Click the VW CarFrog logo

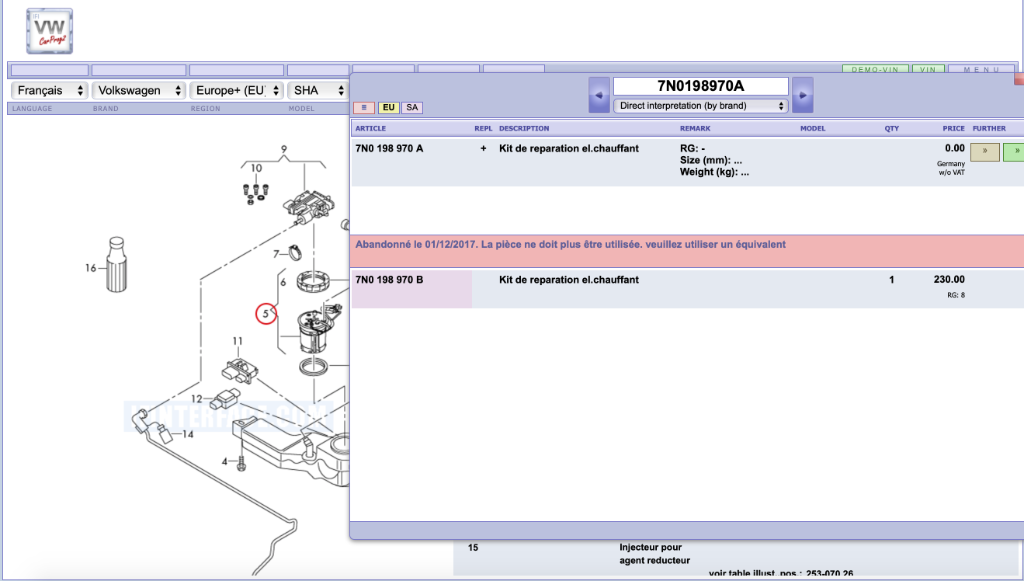pyautogui.click(x=49, y=31)
